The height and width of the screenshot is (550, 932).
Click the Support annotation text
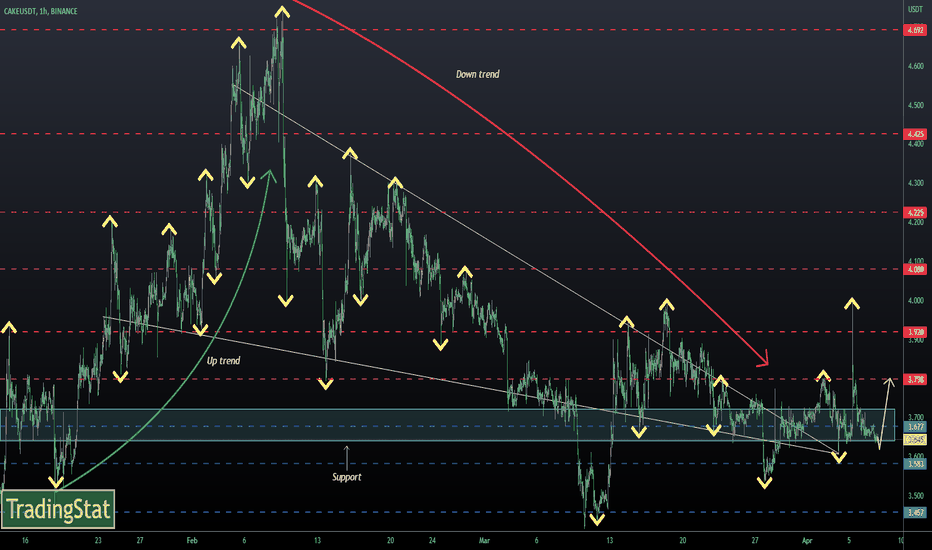point(347,477)
